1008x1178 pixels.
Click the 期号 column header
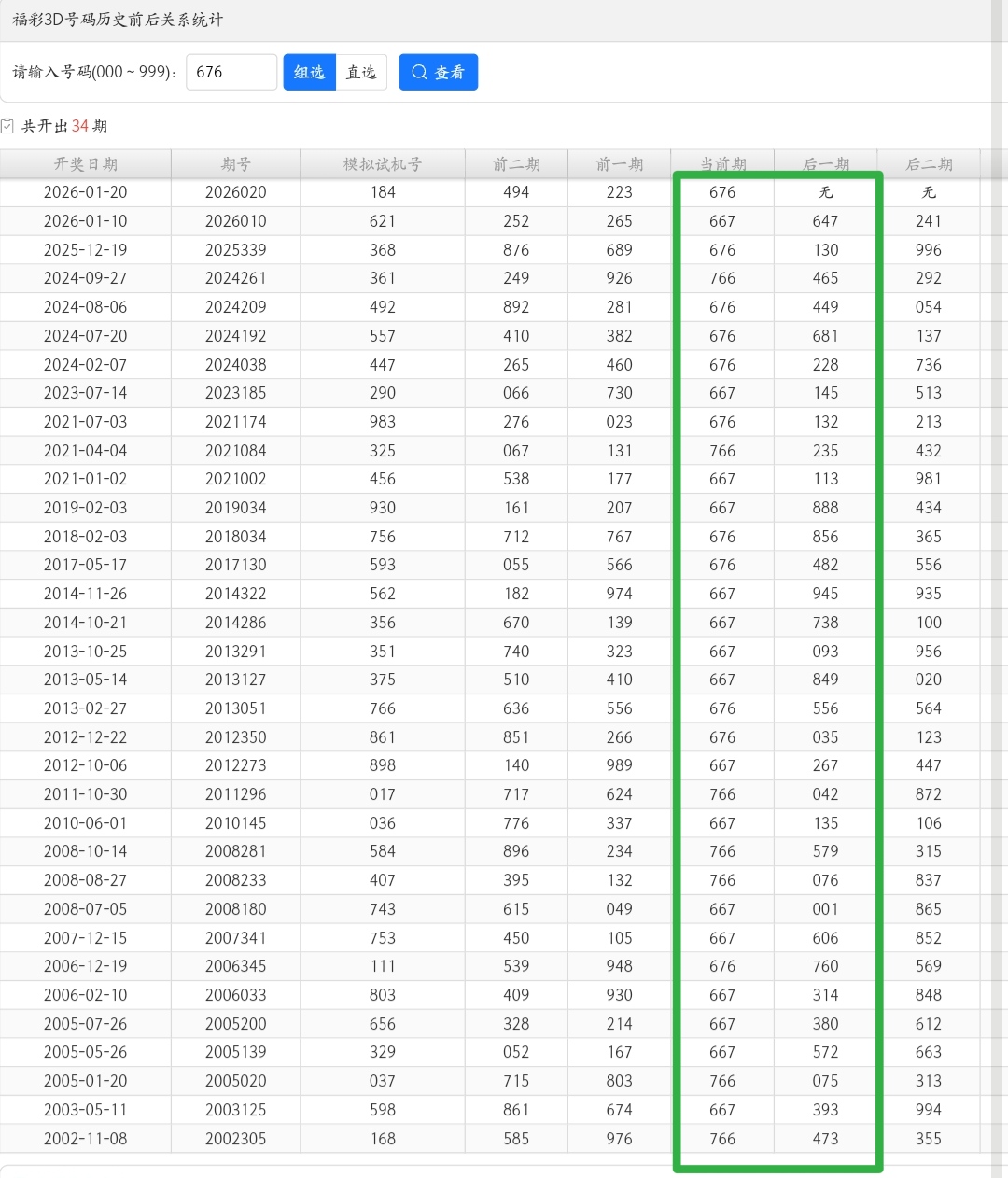click(x=234, y=163)
